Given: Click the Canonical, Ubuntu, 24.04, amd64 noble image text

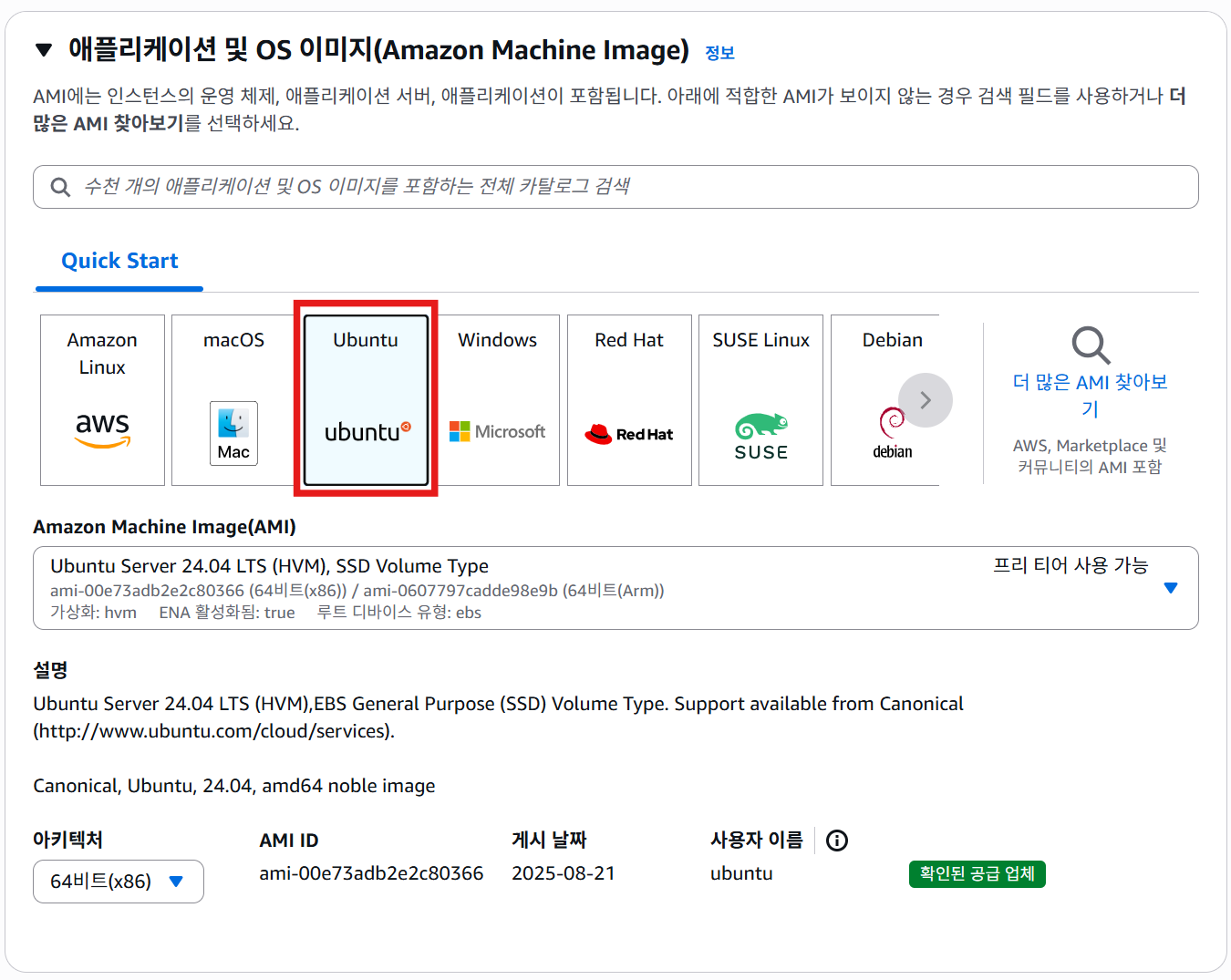Looking at the screenshot, I should pos(234,786).
